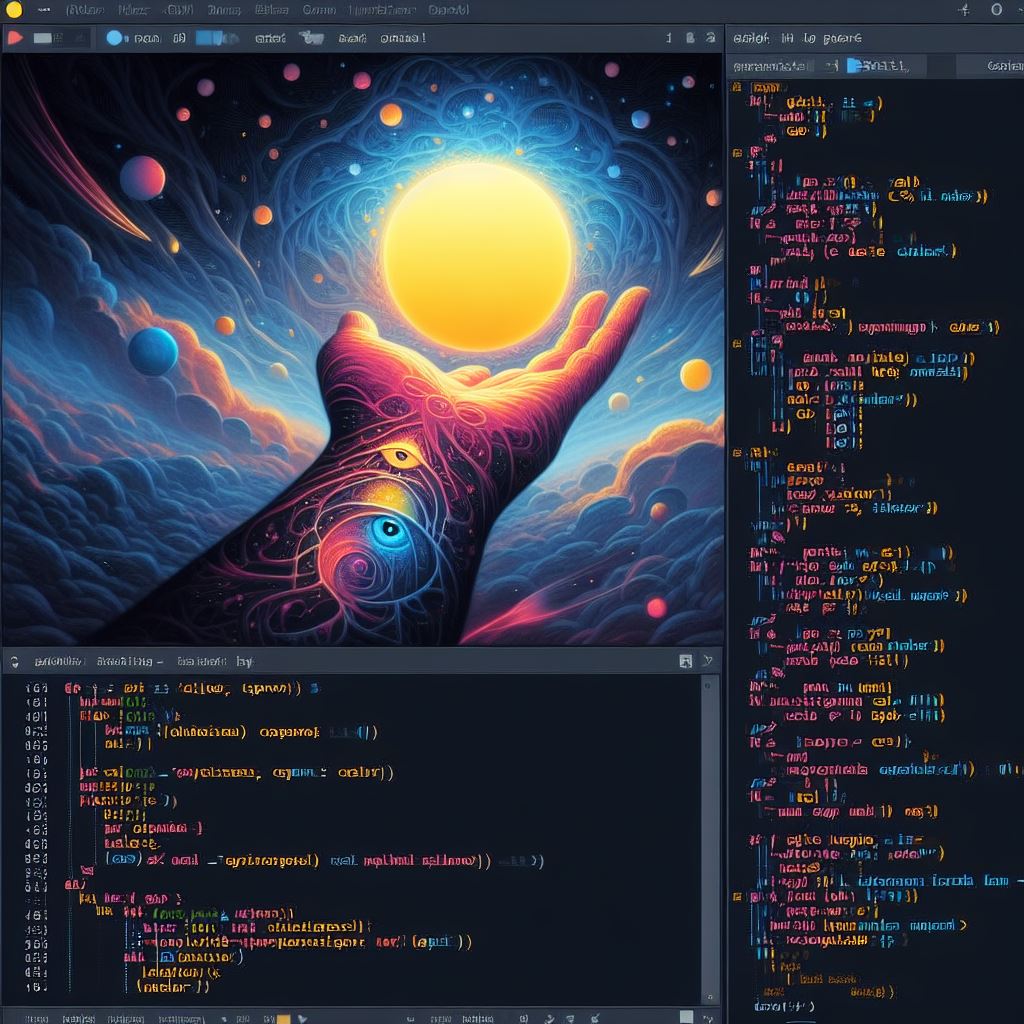
Task: Click the cosmic hand-and-sun artwork preview
Action: click(x=362, y=350)
